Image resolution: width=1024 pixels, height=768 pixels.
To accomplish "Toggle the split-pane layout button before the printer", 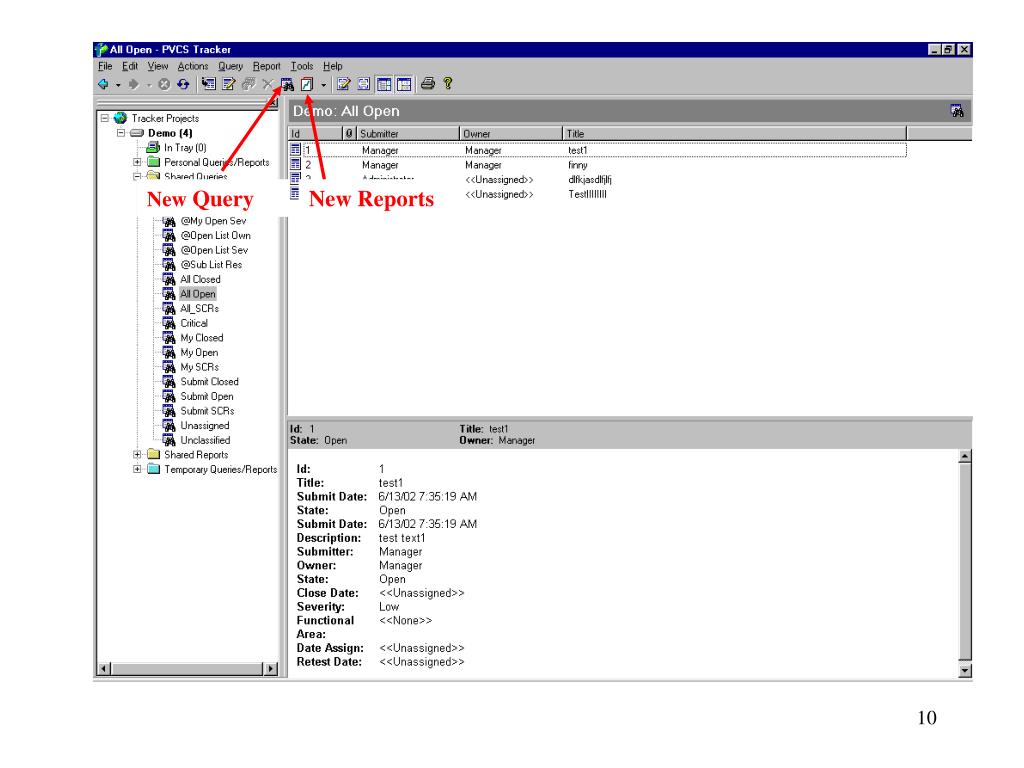I will pos(404,84).
